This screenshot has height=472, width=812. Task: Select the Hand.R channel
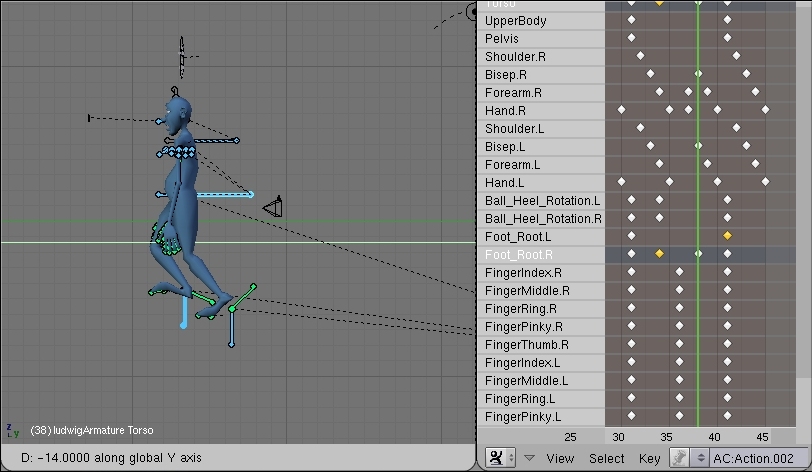(x=541, y=111)
